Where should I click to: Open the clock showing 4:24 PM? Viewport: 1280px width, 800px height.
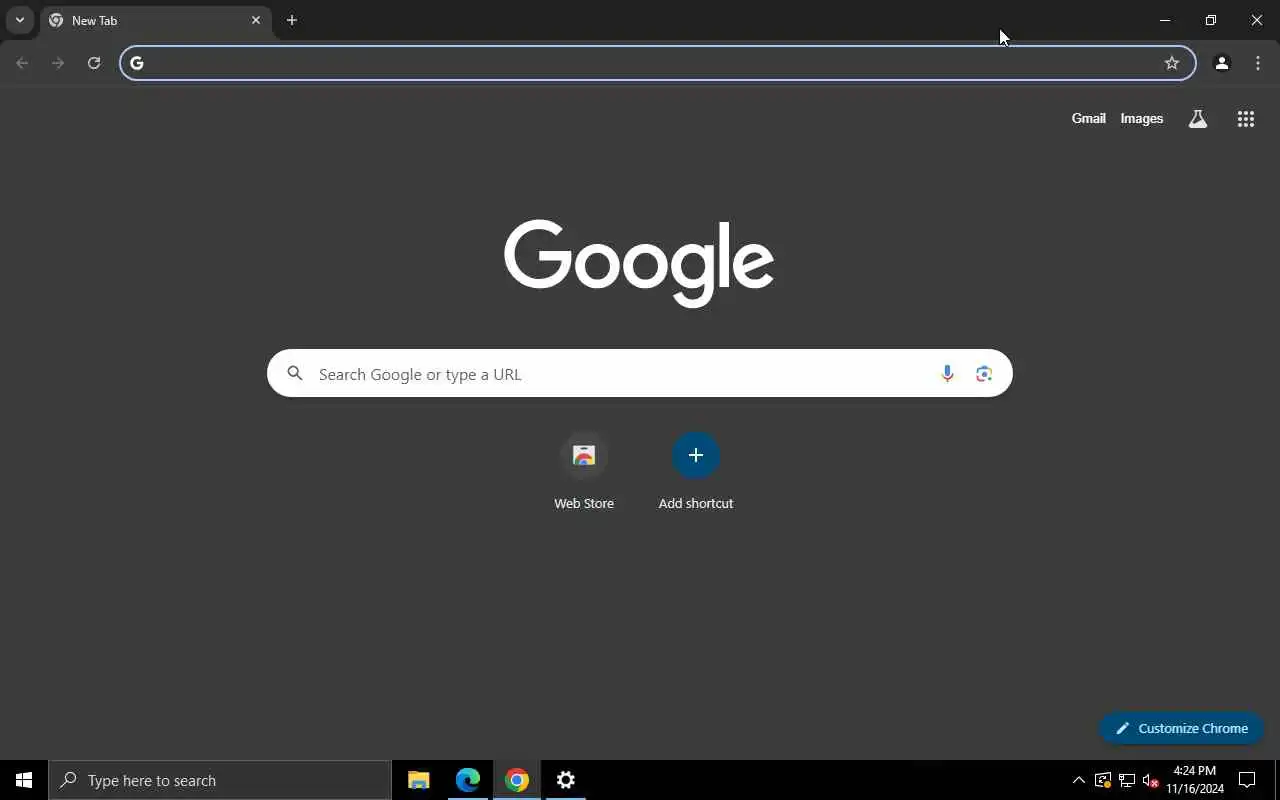1195,780
